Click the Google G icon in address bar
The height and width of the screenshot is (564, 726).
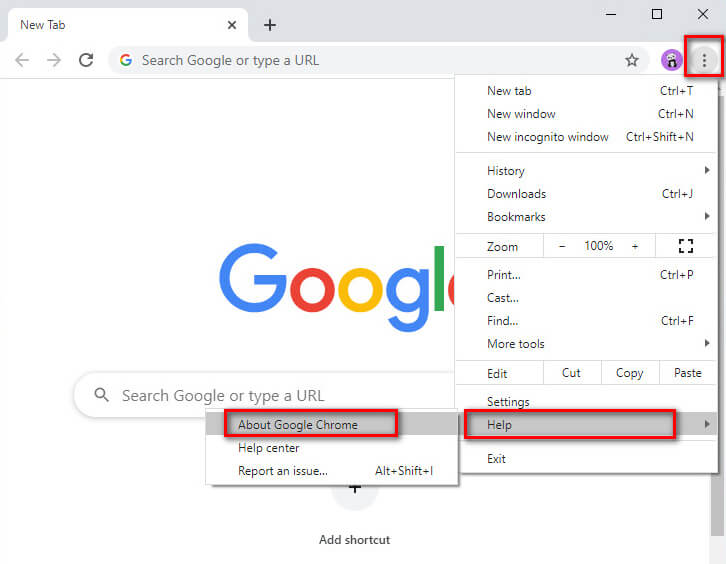(x=125, y=60)
